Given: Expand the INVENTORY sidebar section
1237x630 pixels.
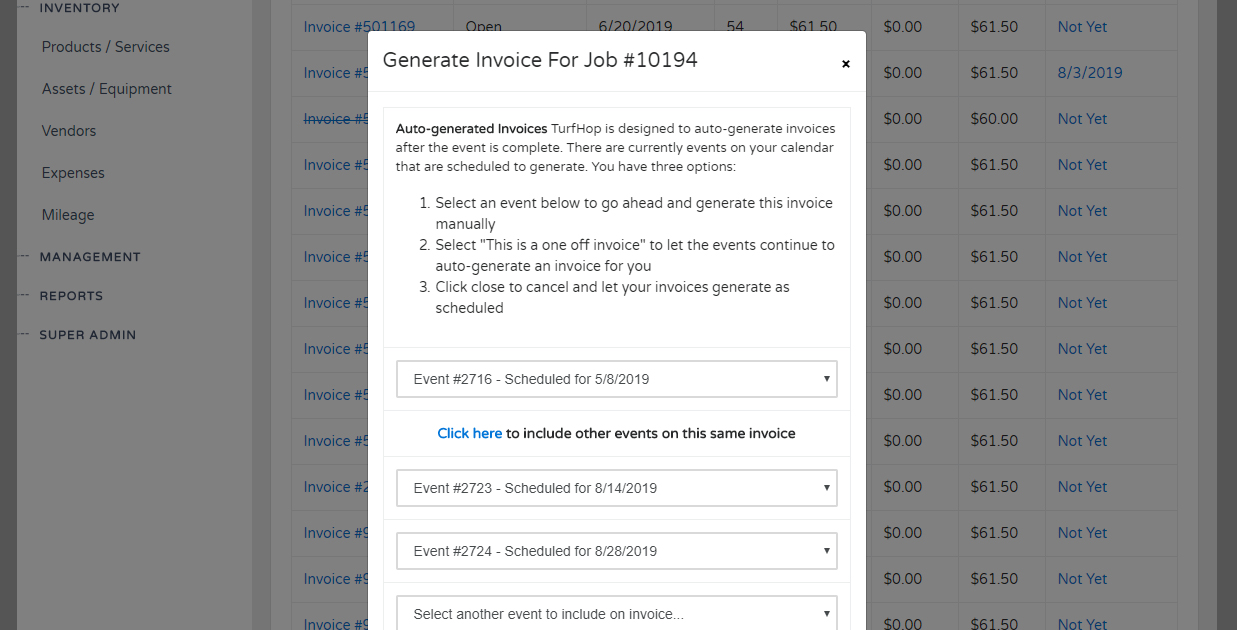Looking at the screenshot, I should pyautogui.click(x=80, y=8).
